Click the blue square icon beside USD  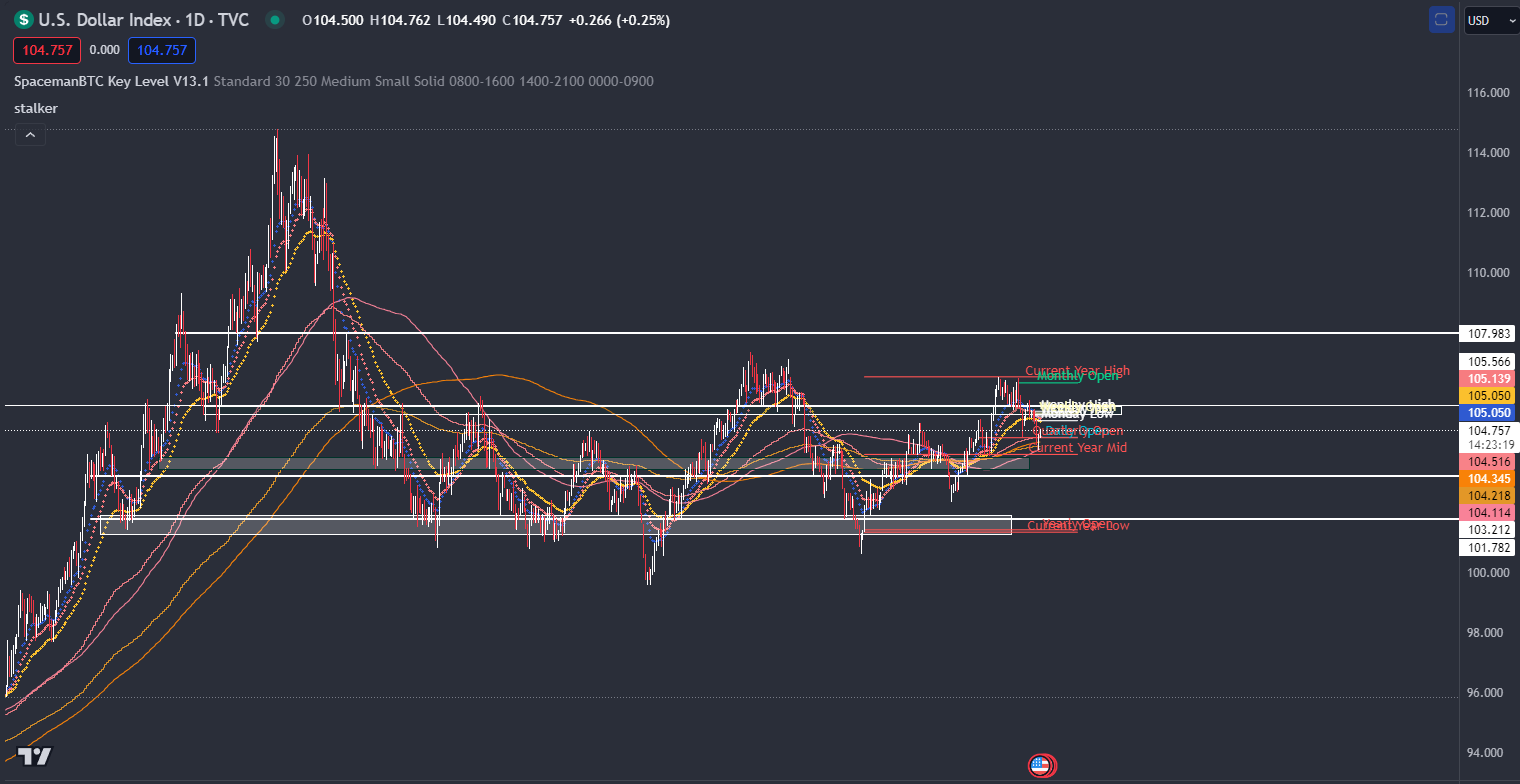1441,20
